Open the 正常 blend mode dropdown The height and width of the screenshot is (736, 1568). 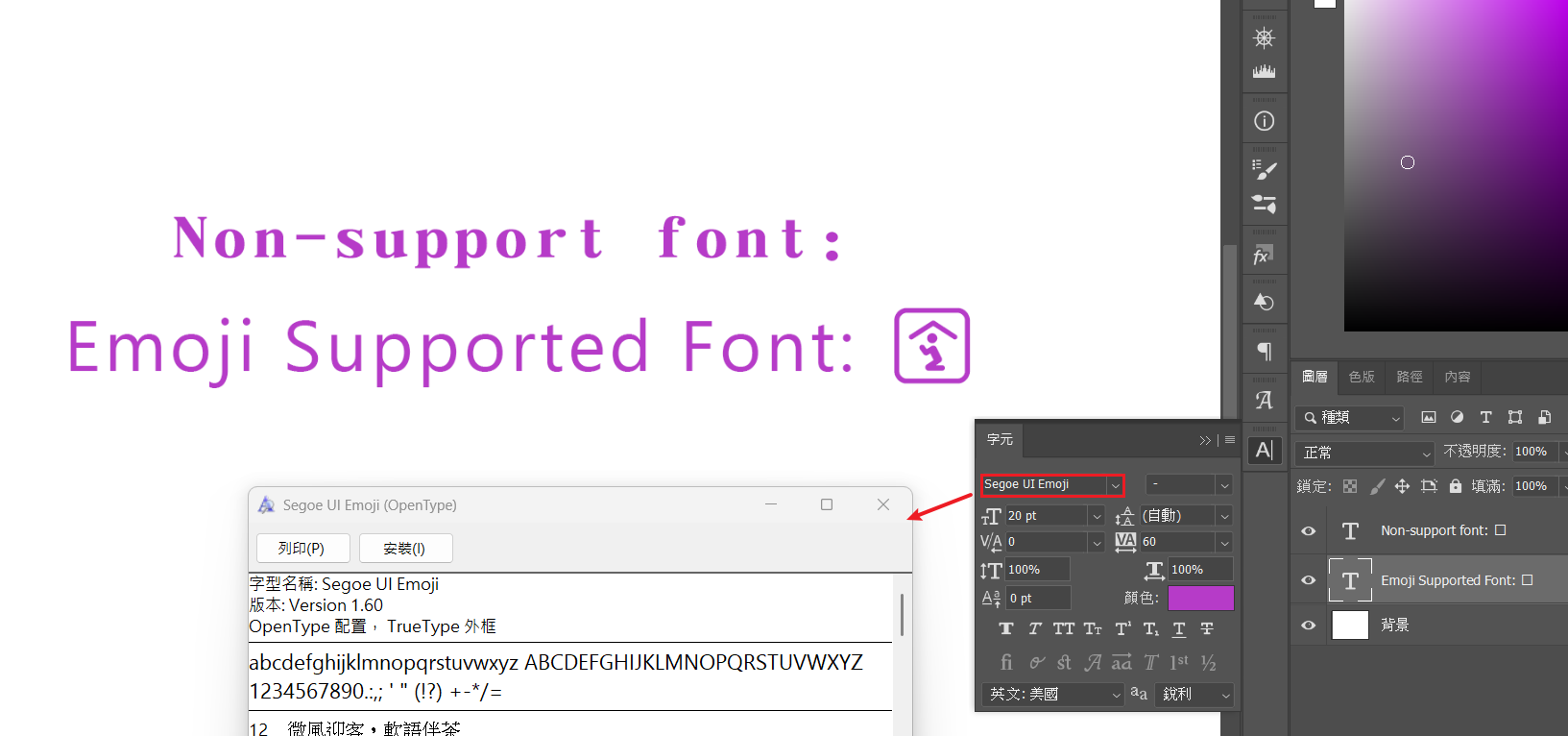click(1363, 453)
